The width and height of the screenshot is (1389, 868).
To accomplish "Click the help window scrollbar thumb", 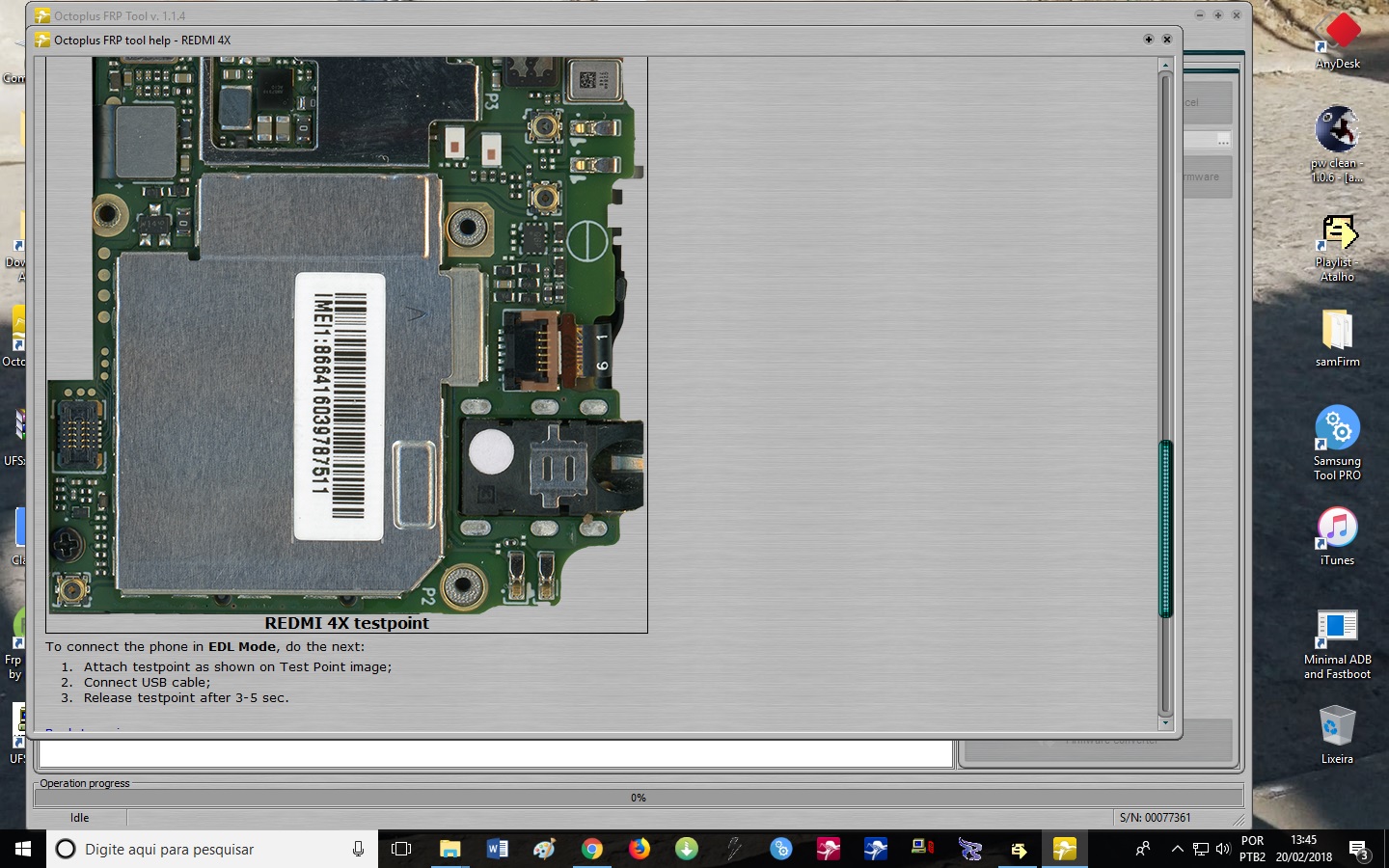I will coord(1165,529).
